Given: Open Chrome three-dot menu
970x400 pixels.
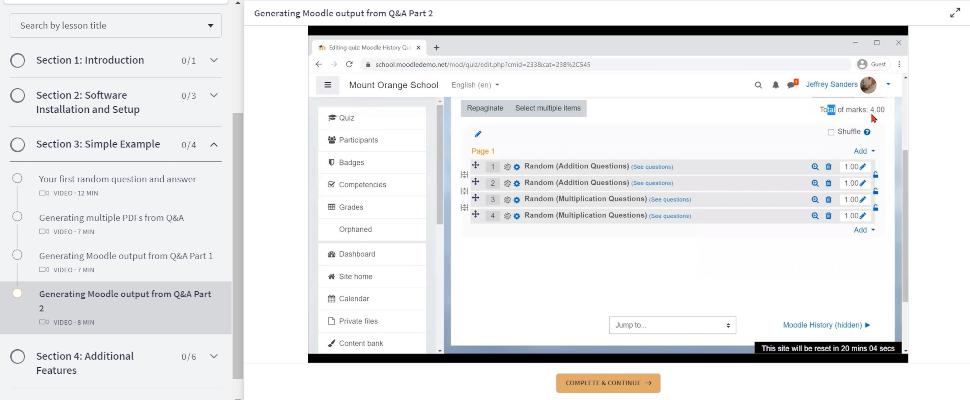Looking at the screenshot, I should [899, 64].
